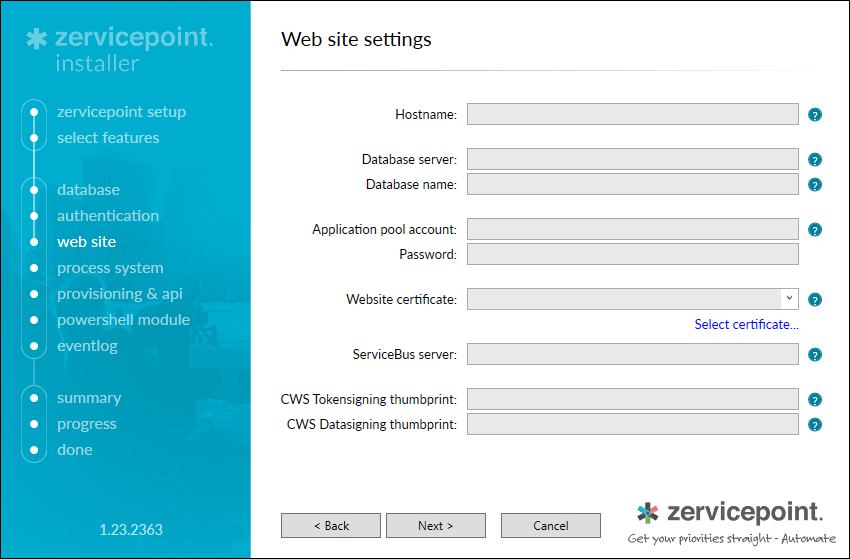Focus the Password text field
Screen dimensions: 850x559
coord(632,254)
